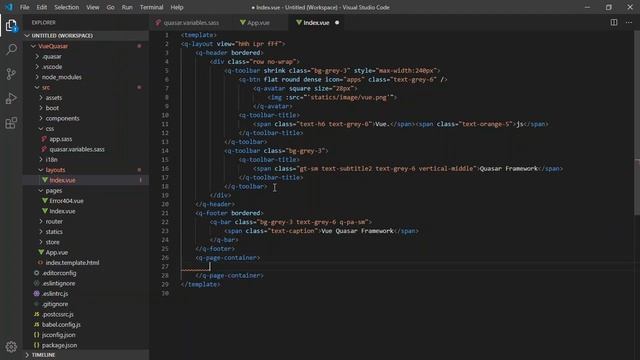Open the .postcssrc.js file
640x360 pixels.
pos(86,314)
